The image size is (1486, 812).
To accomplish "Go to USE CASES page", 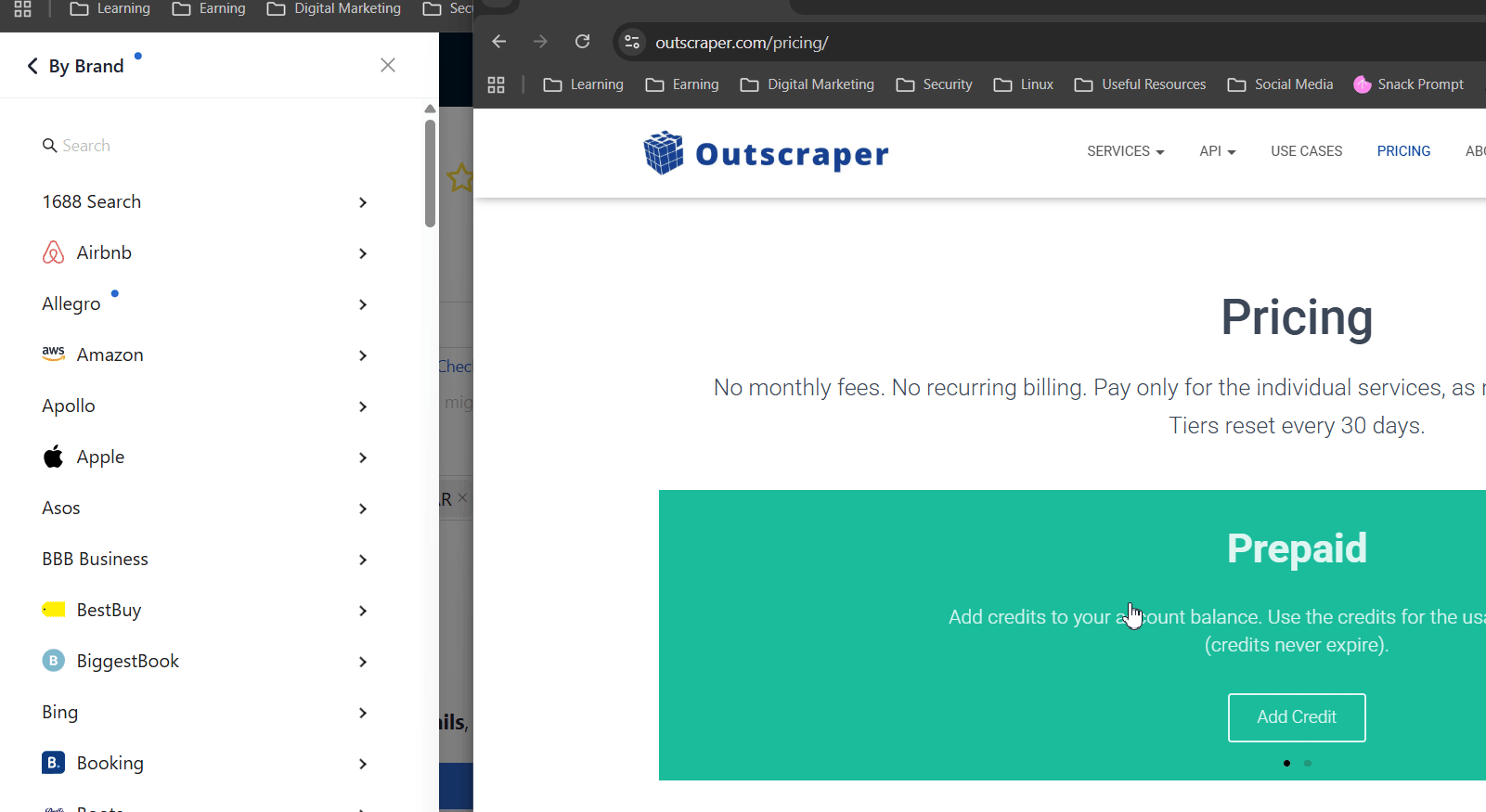I will [1307, 151].
